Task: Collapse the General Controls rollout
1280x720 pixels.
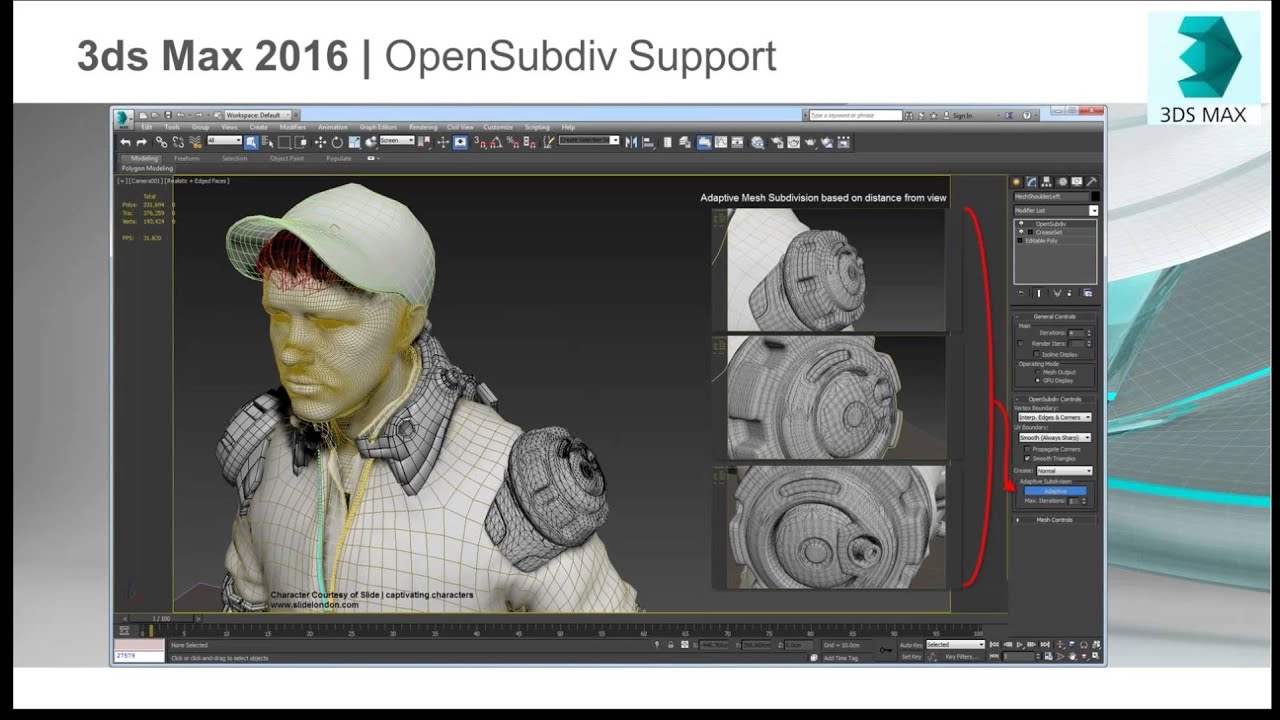Action: click(1054, 317)
